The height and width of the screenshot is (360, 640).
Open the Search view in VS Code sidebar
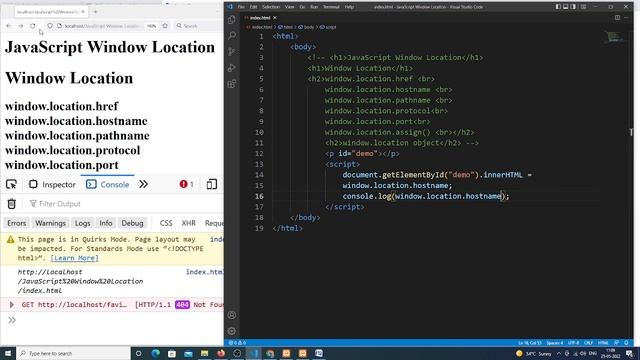(x=232, y=36)
